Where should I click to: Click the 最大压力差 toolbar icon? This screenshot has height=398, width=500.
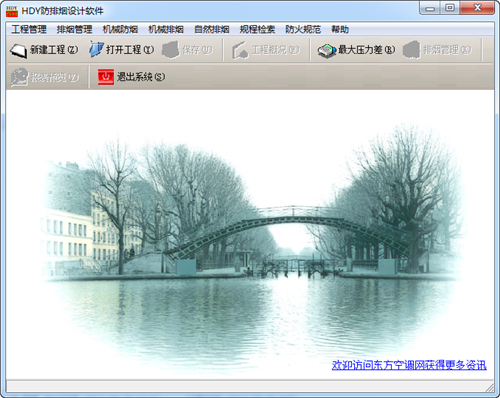click(x=327, y=50)
